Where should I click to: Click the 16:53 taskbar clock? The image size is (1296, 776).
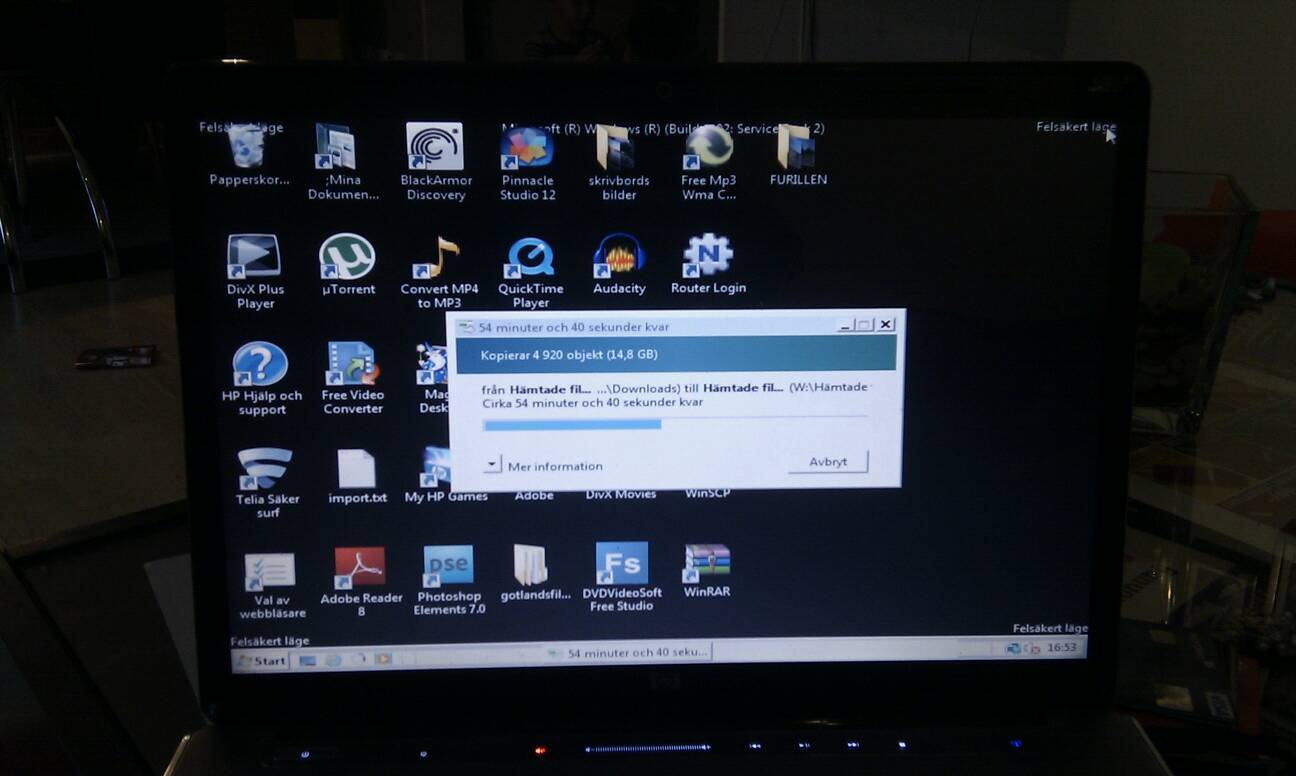point(1062,648)
